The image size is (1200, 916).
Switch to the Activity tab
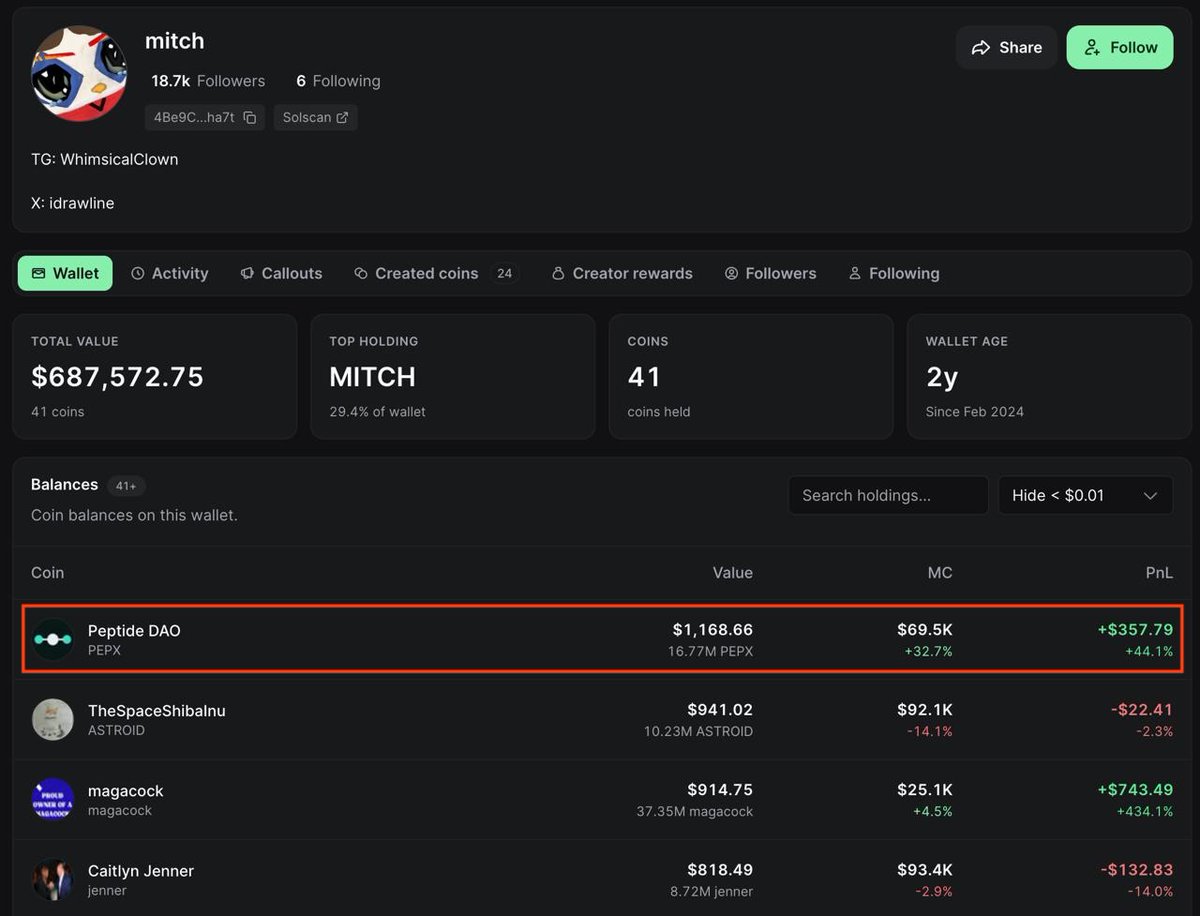tap(170, 273)
